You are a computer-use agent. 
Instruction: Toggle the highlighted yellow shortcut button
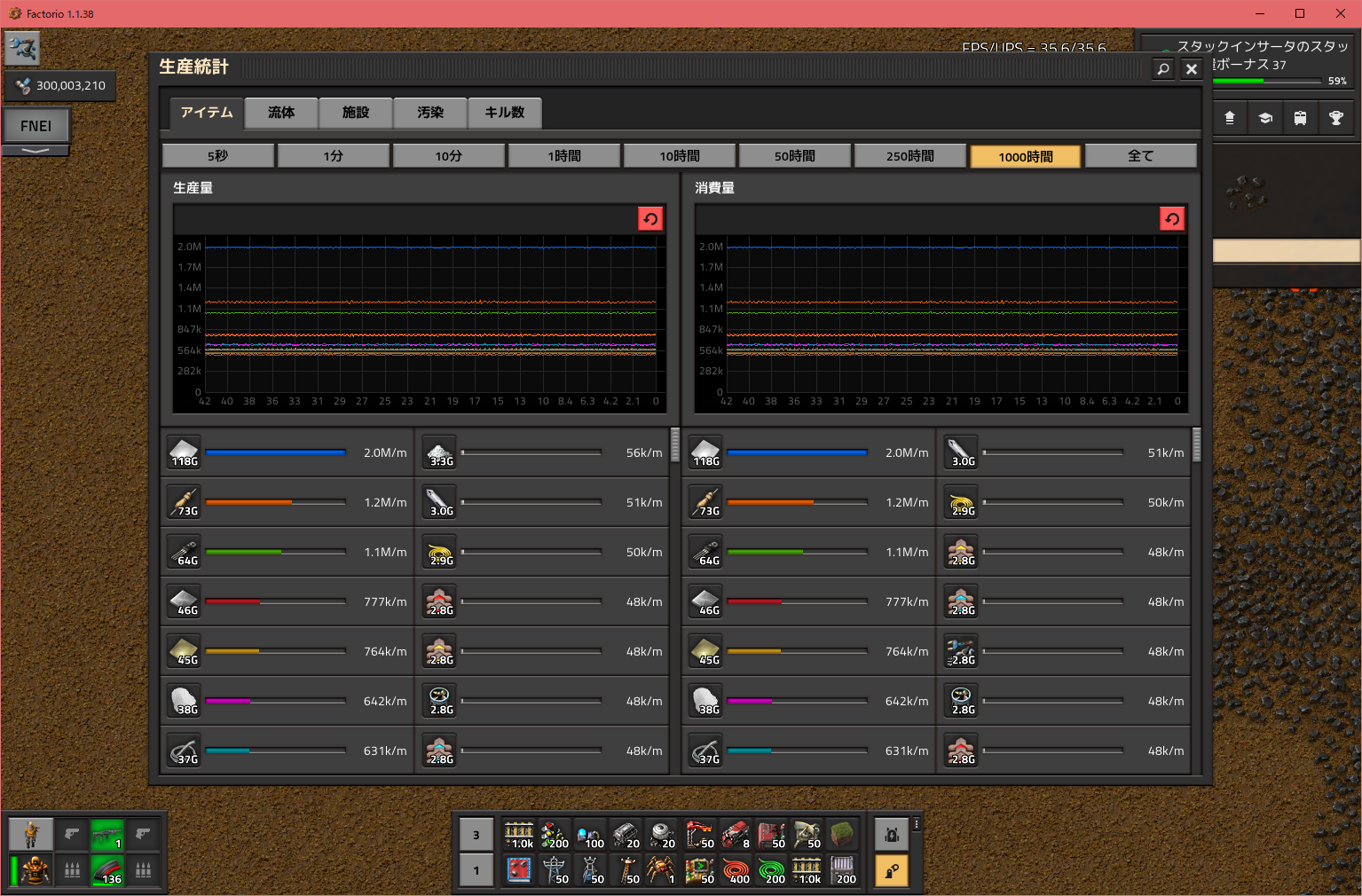(892, 870)
